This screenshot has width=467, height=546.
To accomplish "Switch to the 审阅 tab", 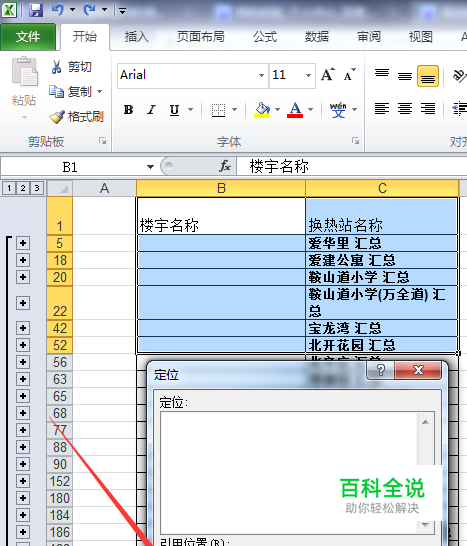I will coord(369,37).
